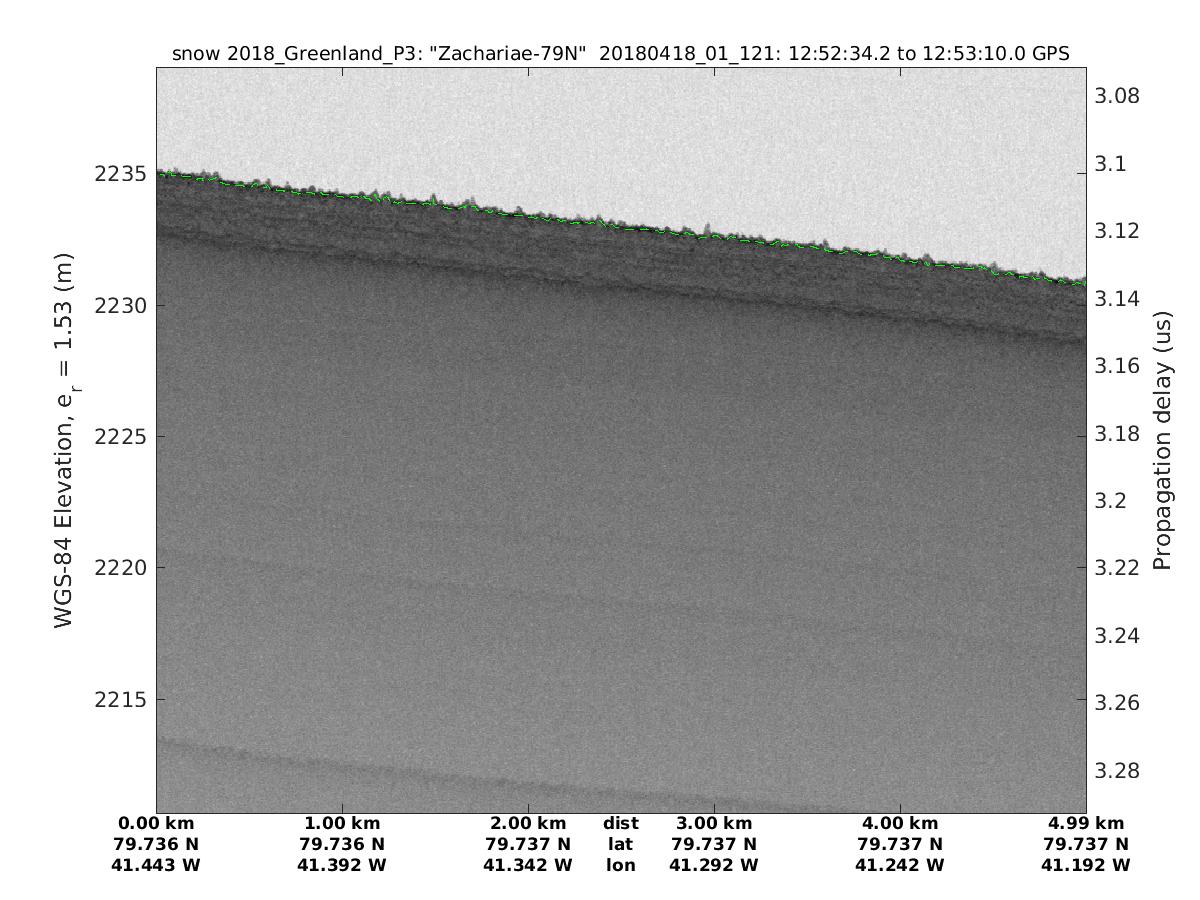Click the 'Propagation delay (us)' axis label

point(1162,441)
